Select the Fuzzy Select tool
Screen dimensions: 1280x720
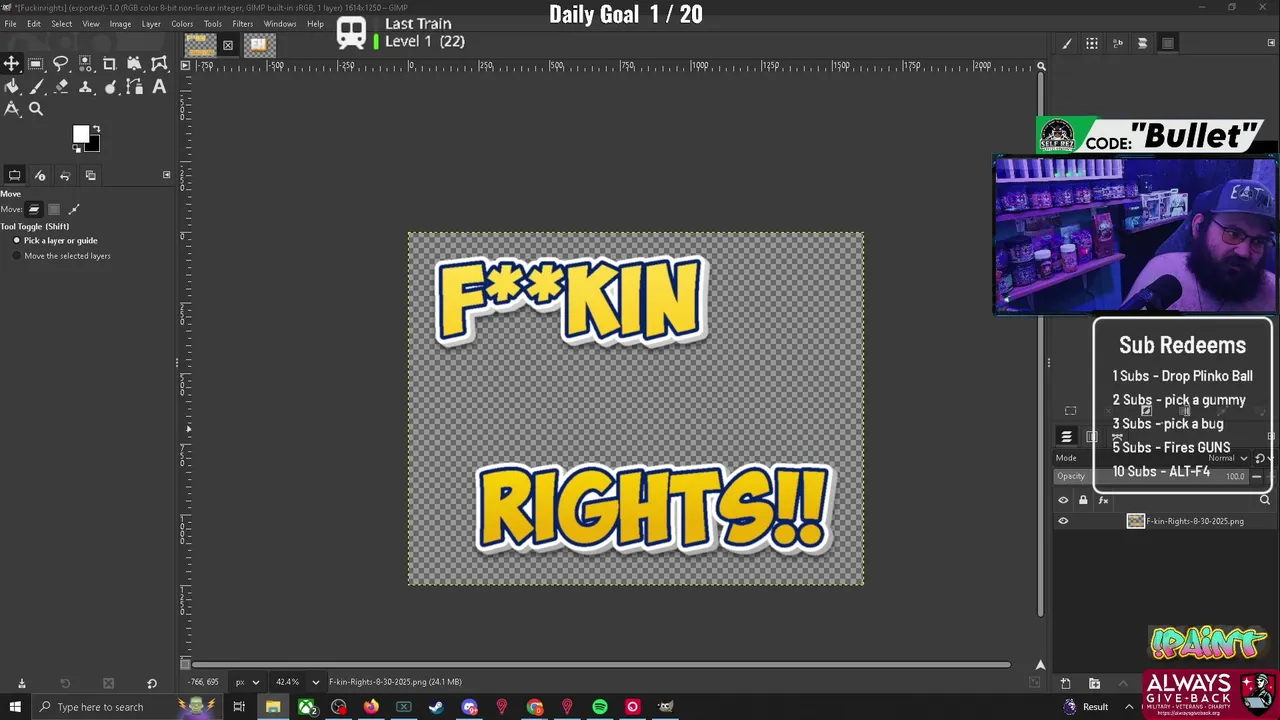coord(85,64)
